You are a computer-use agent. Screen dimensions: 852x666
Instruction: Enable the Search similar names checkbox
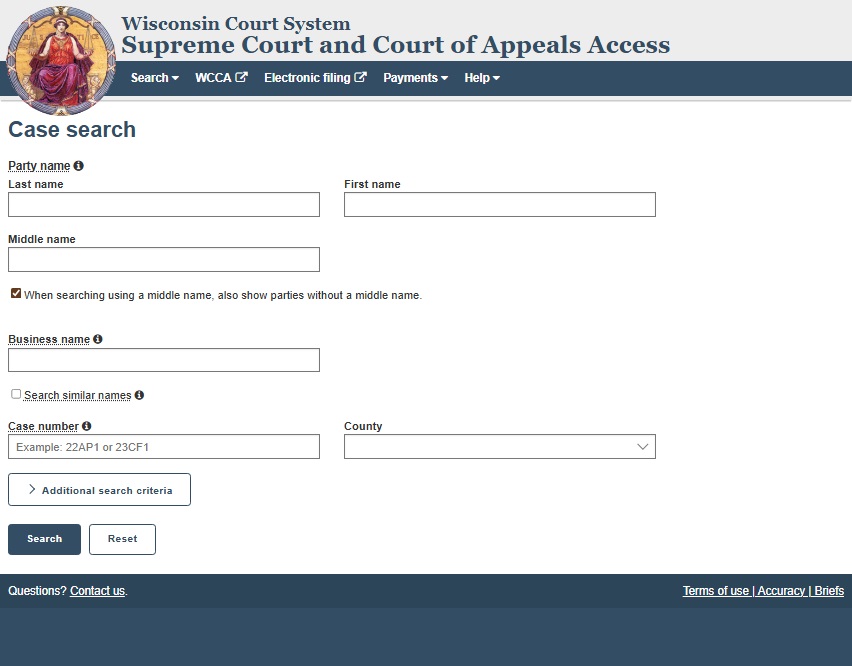[x=16, y=395]
